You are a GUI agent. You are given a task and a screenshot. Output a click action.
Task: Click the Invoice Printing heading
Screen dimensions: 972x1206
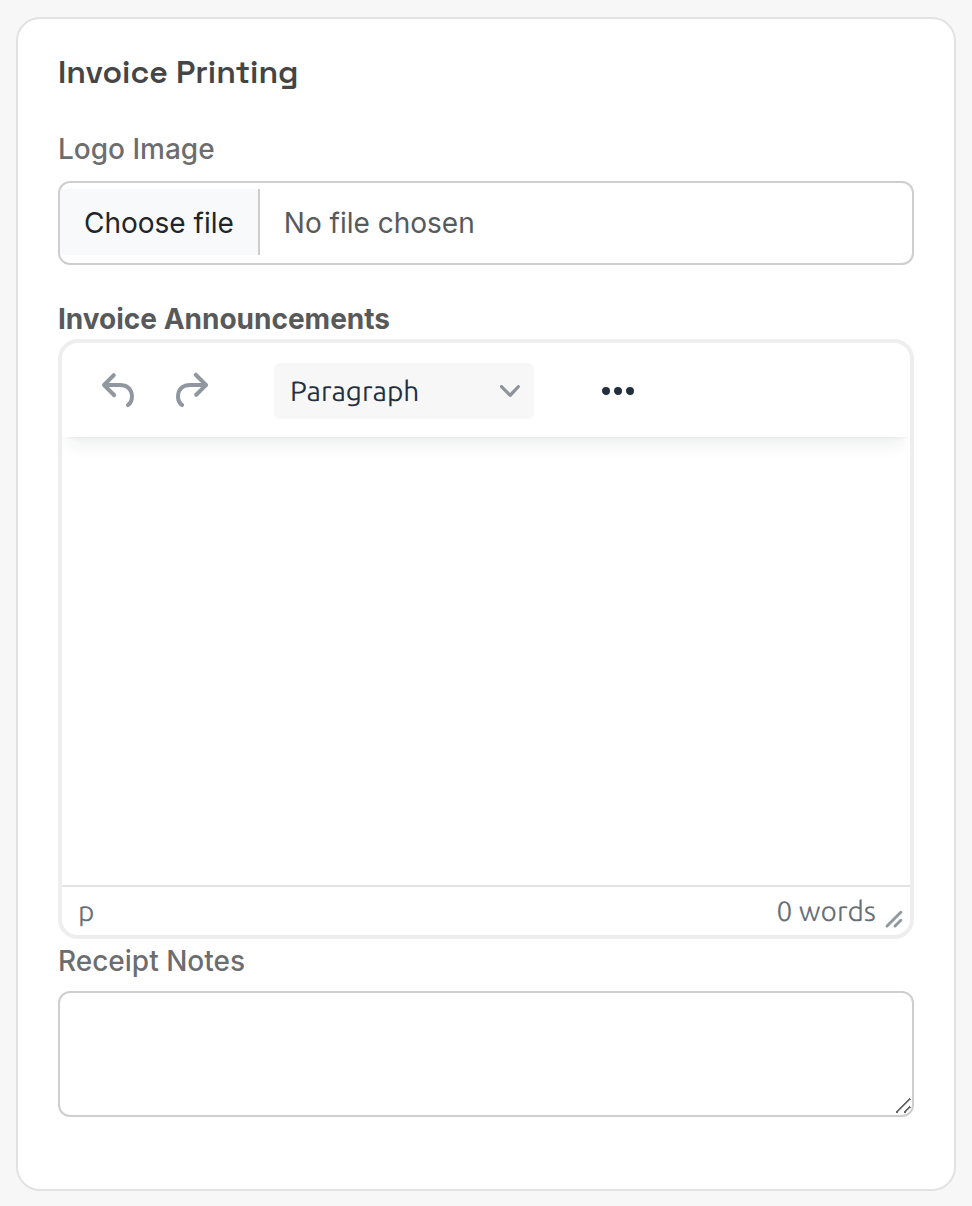178,73
